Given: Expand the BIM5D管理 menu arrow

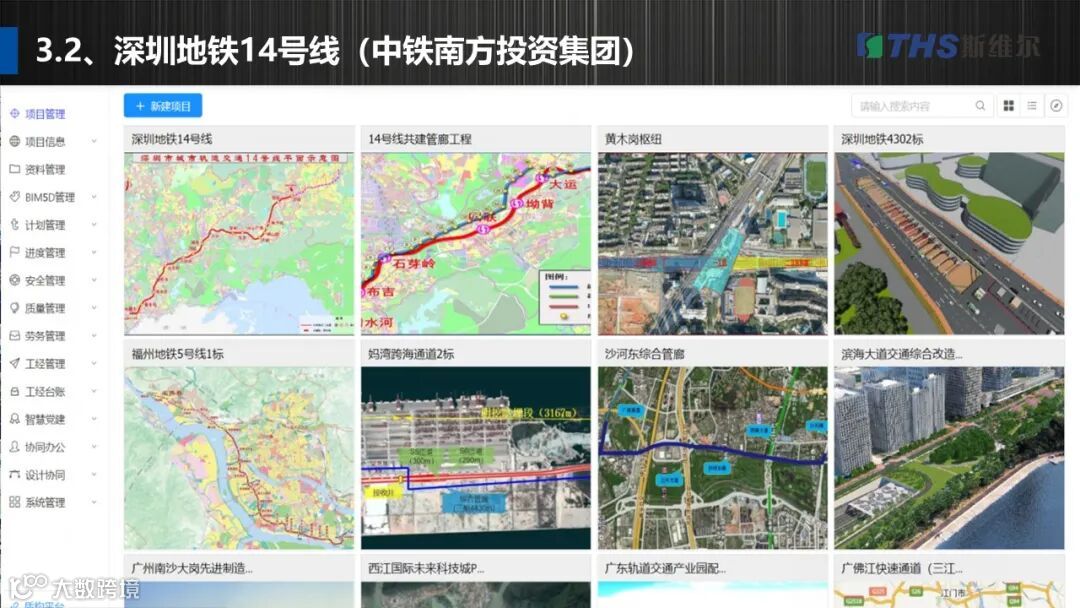Looking at the screenshot, I should 94,197.
